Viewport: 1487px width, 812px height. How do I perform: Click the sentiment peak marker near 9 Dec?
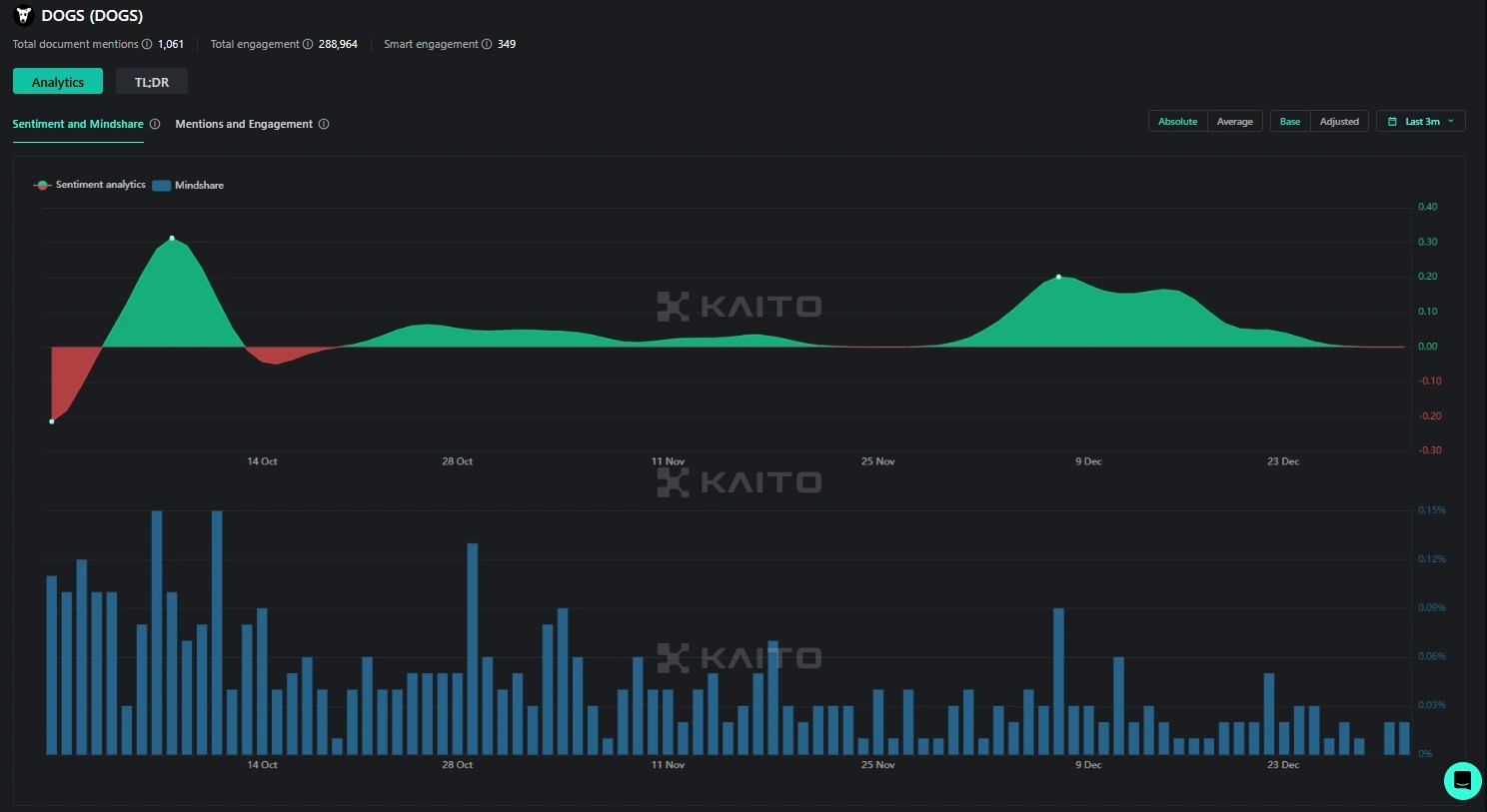(x=1058, y=277)
